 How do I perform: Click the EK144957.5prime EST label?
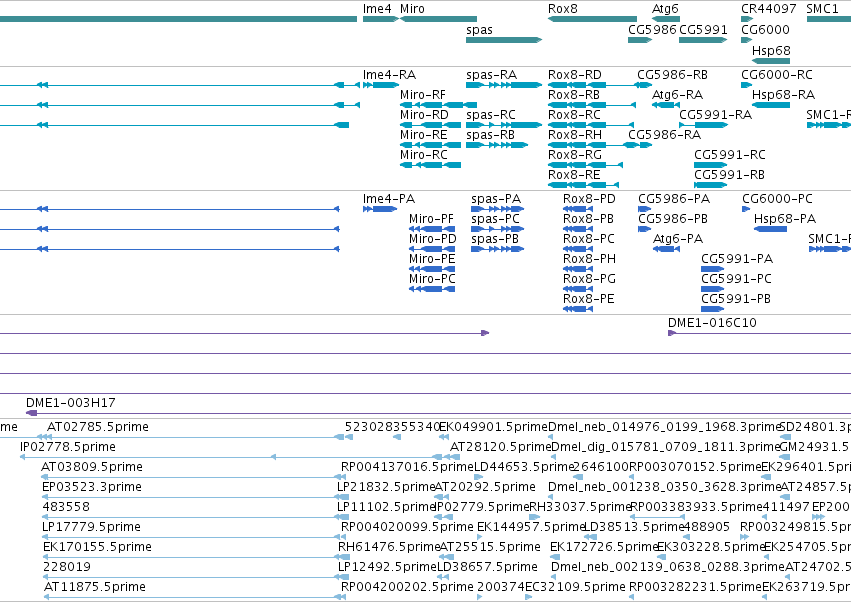(x=531, y=527)
